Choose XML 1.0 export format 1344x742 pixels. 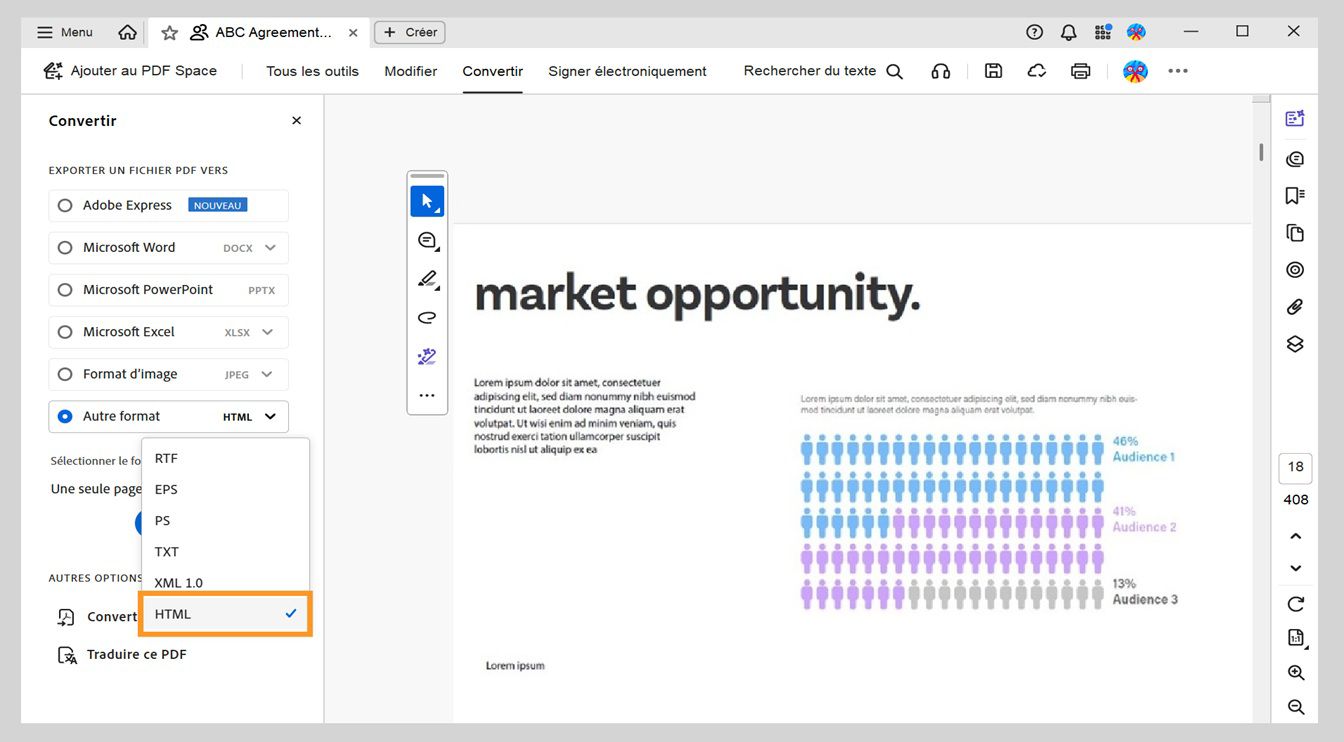pos(178,582)
